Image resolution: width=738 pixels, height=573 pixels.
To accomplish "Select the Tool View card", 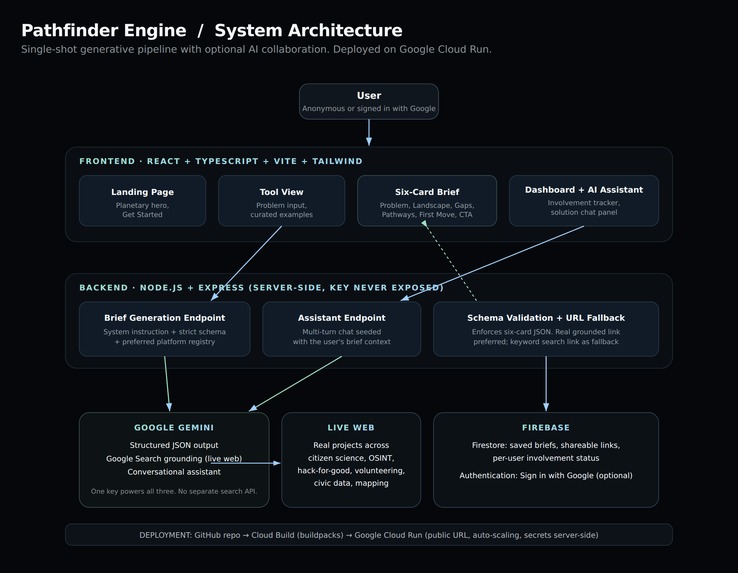I will (x=281, y=201).
